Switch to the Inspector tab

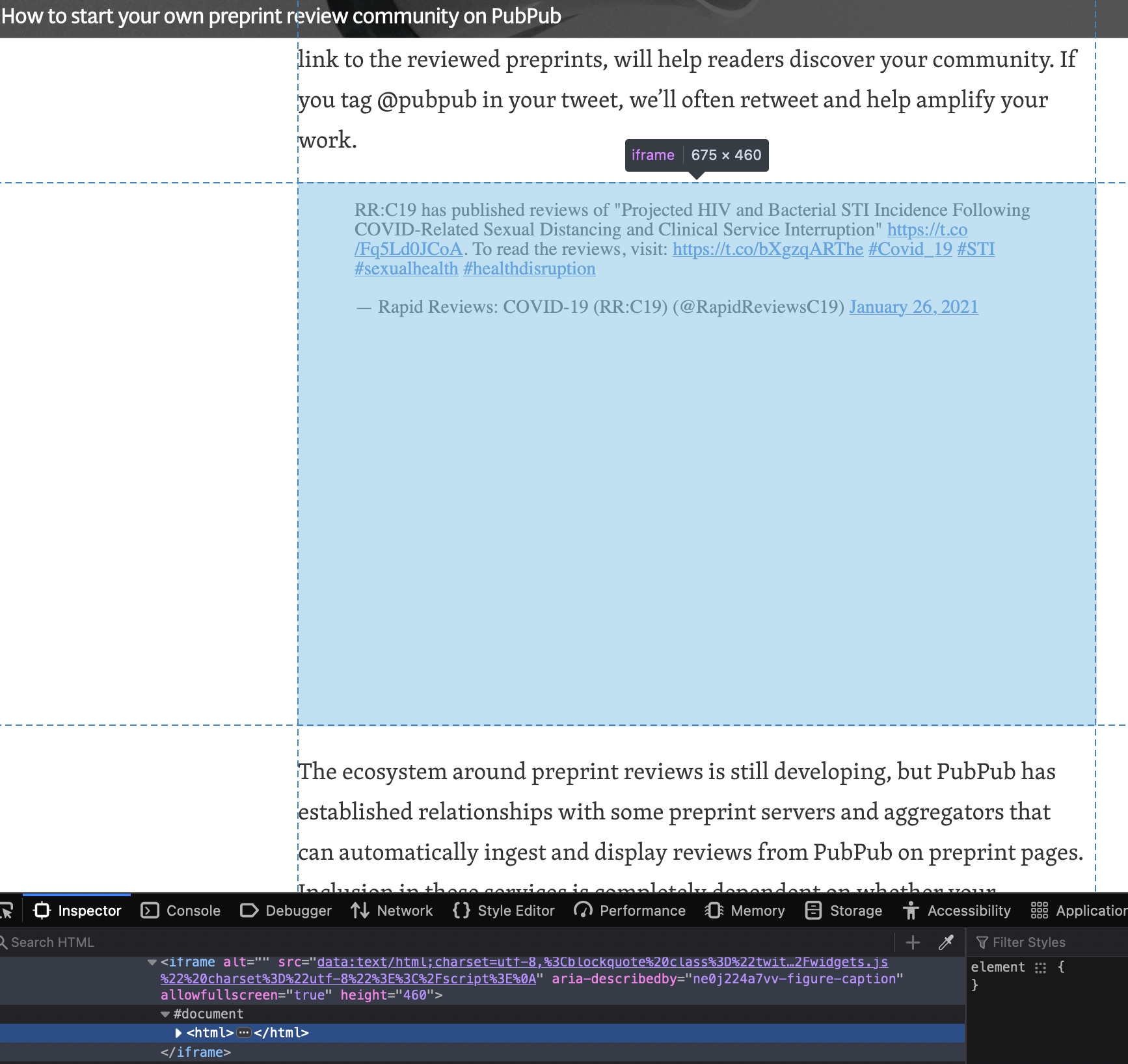(89, 911)
